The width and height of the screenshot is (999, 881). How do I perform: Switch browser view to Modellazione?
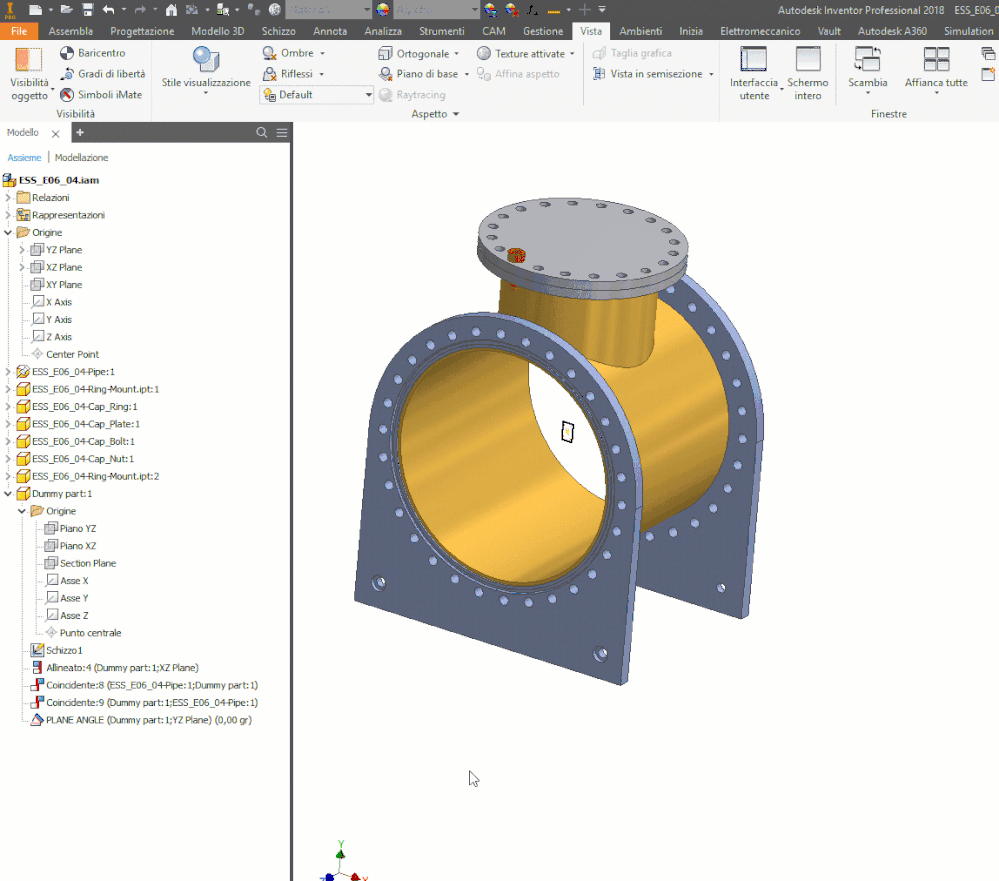(x=81, y=158)
